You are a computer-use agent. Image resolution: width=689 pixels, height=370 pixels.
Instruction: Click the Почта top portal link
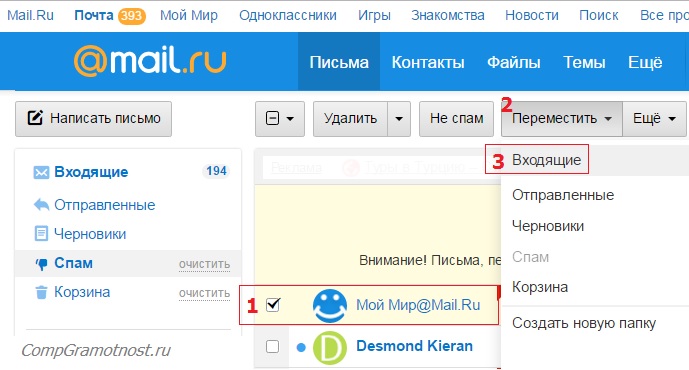click(x=94, y=15)
